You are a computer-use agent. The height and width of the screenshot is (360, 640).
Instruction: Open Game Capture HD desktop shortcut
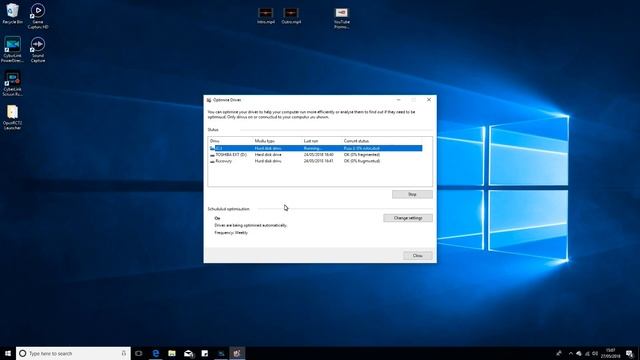point(38,16)
